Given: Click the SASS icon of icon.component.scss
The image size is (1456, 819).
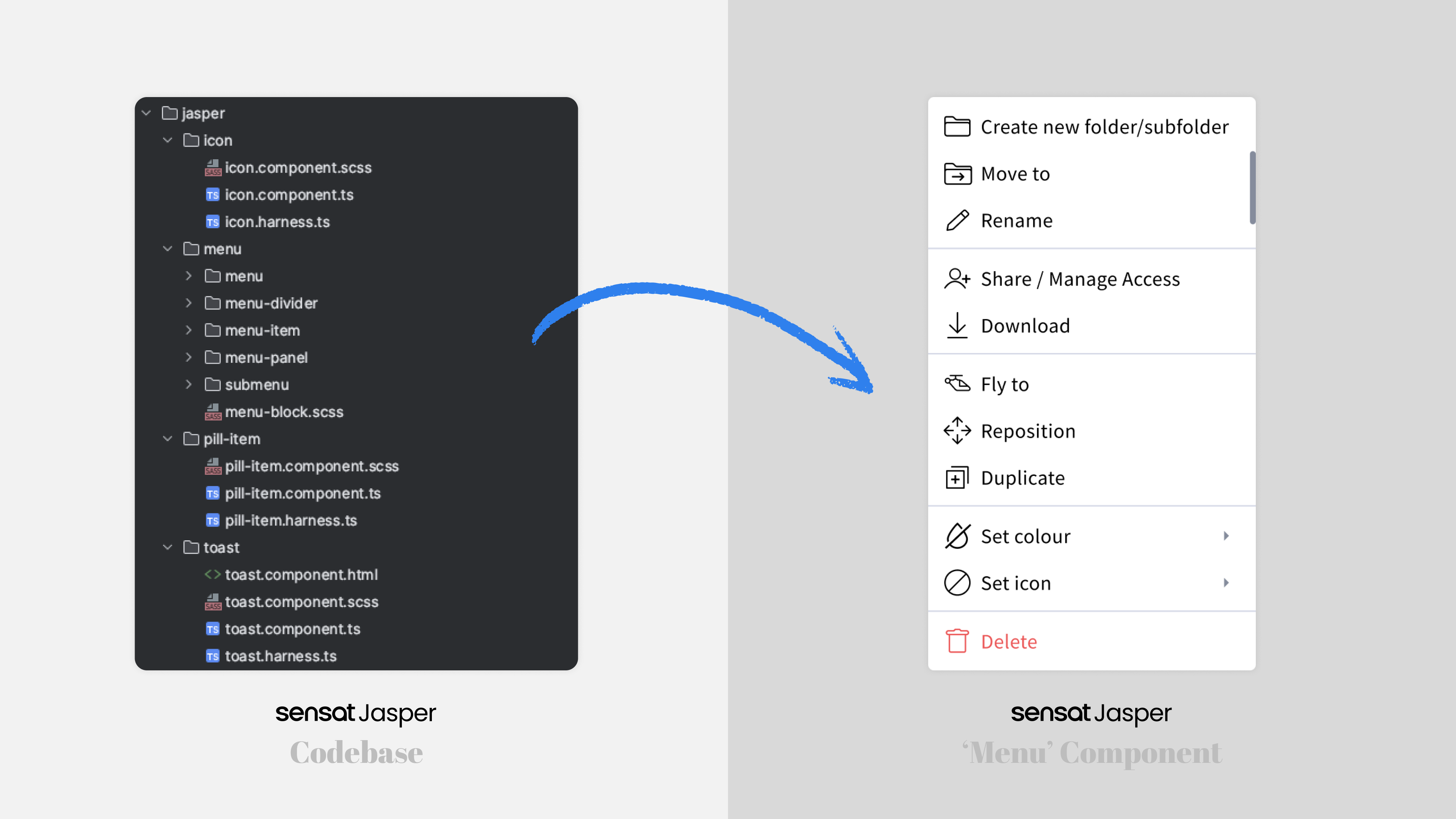Looking at the screenshot, I should 212,167.
